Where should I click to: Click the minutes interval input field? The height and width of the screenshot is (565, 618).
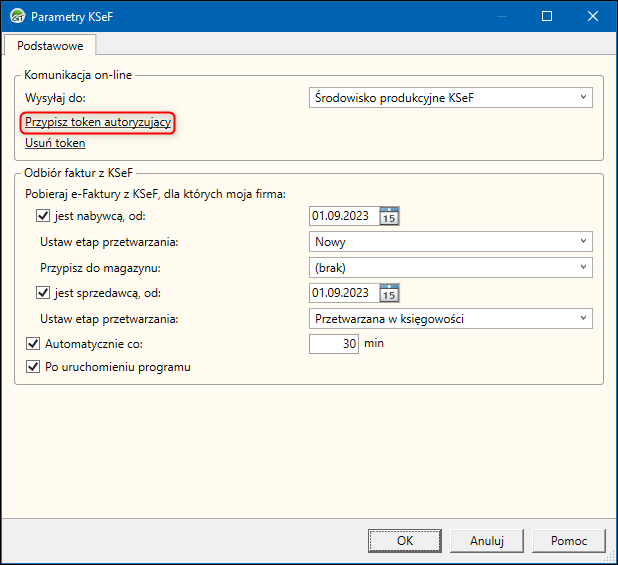pyautogui.click(x=335, y=344)
